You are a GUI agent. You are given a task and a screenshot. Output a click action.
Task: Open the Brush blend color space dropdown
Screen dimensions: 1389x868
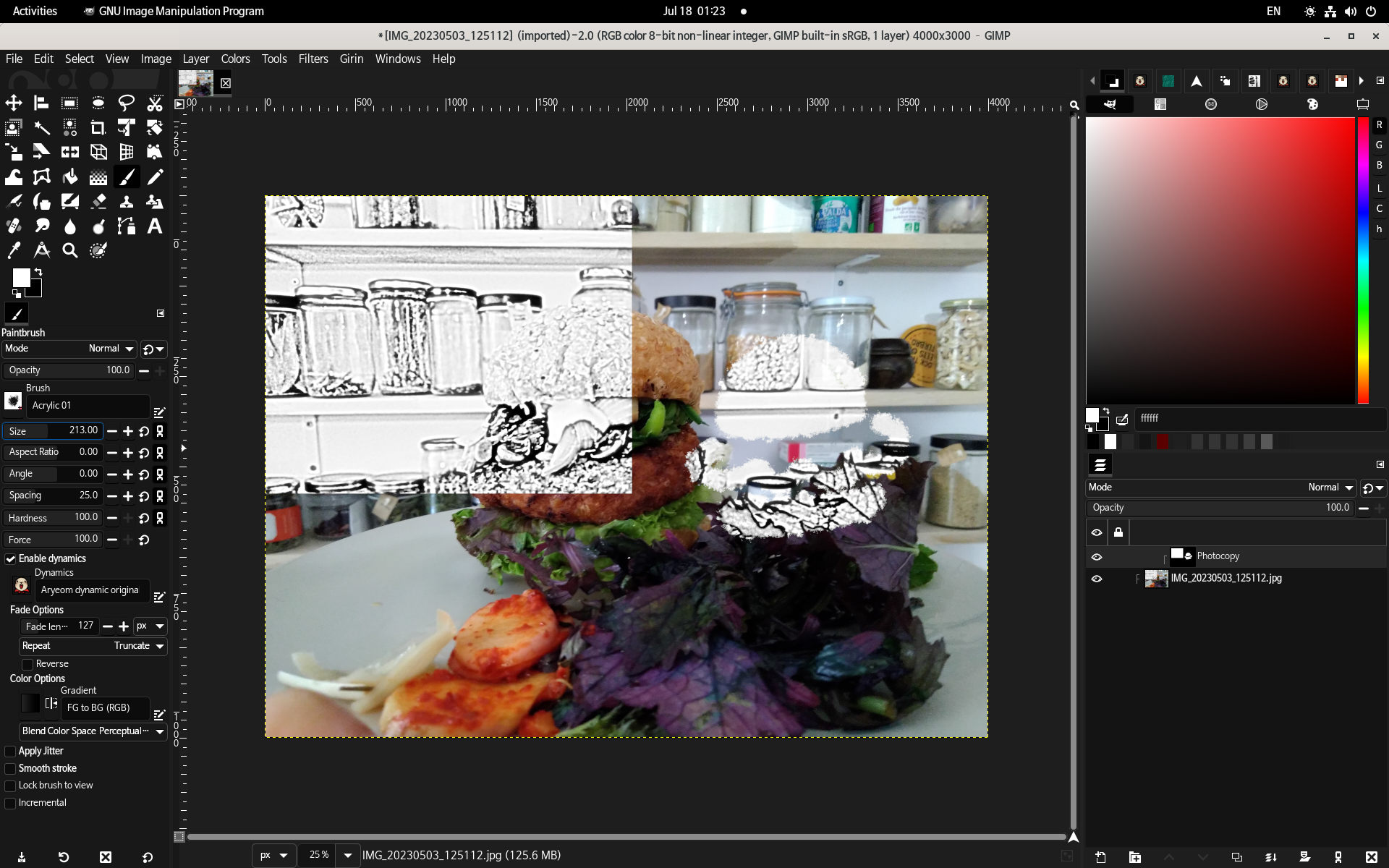click(x=90, y=731)
